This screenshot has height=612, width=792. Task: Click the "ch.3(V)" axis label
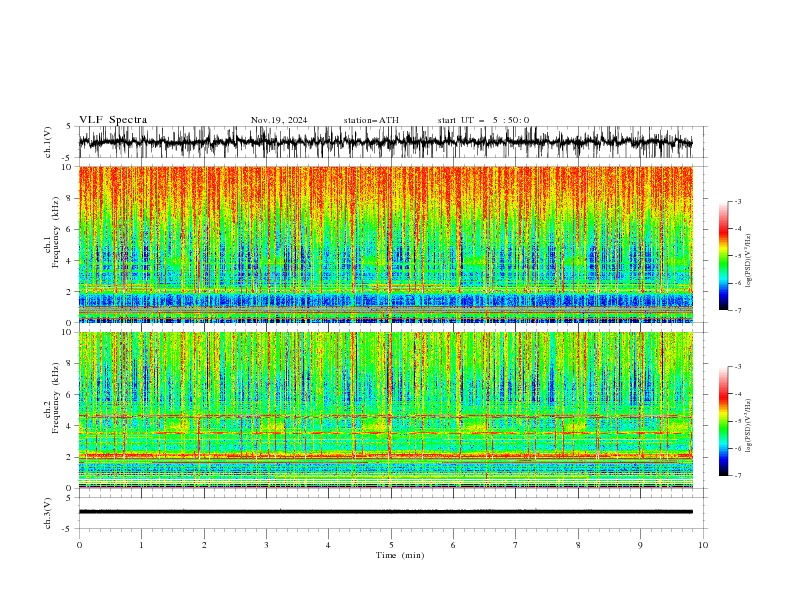pyautogui.click(x=48, y=513)
